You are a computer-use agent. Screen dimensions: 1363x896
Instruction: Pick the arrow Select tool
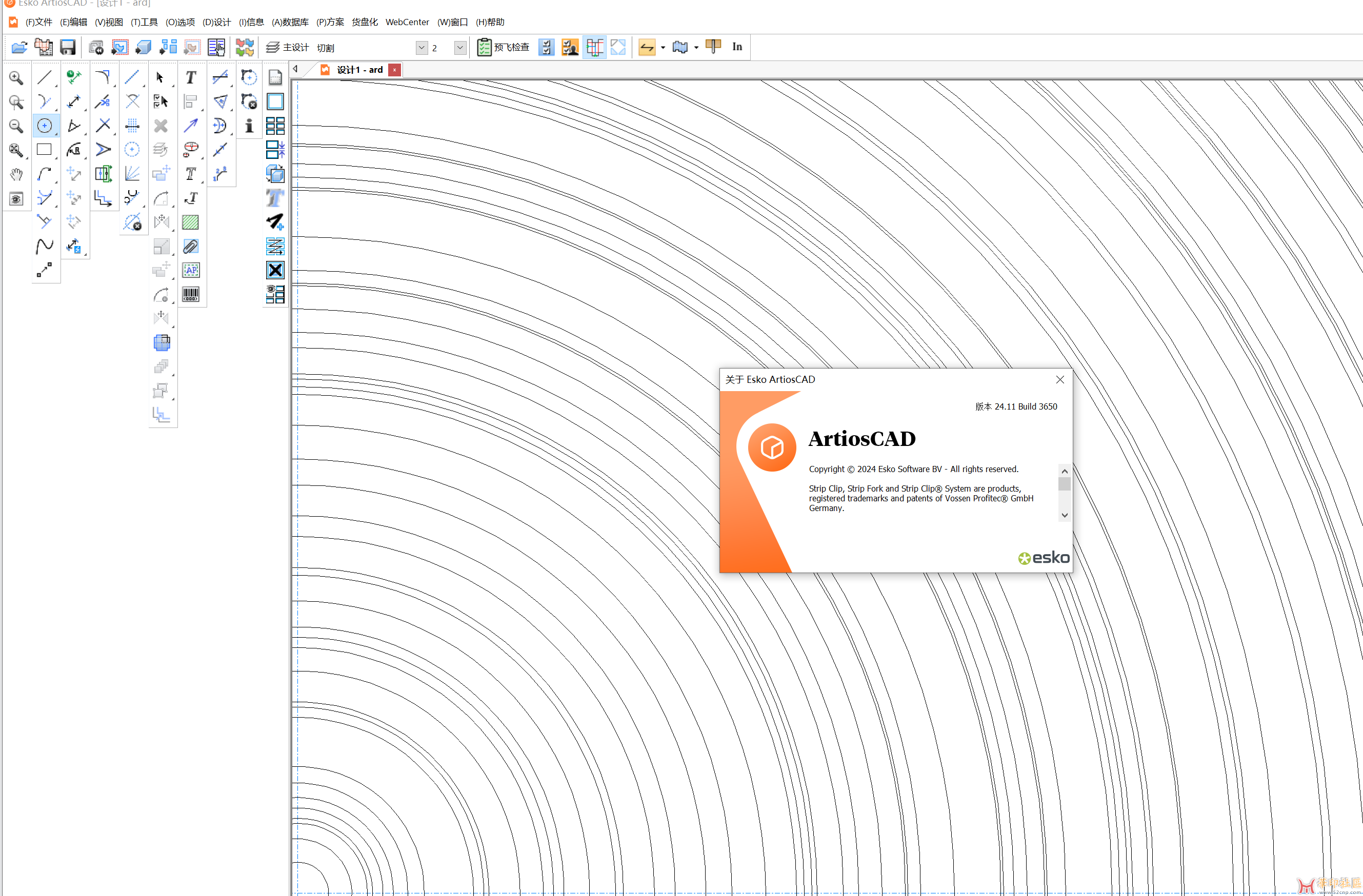click(x=161, y=77)
